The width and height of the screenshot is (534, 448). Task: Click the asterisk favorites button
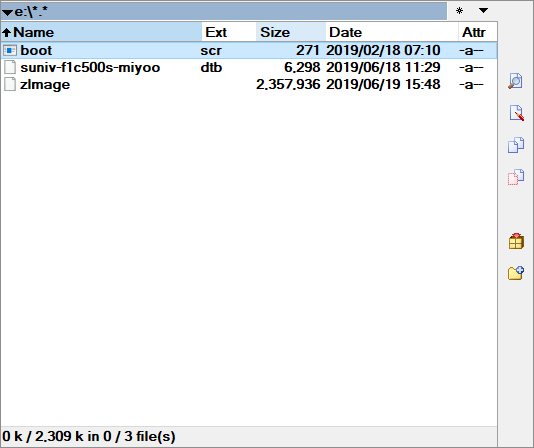click(459, 11)
